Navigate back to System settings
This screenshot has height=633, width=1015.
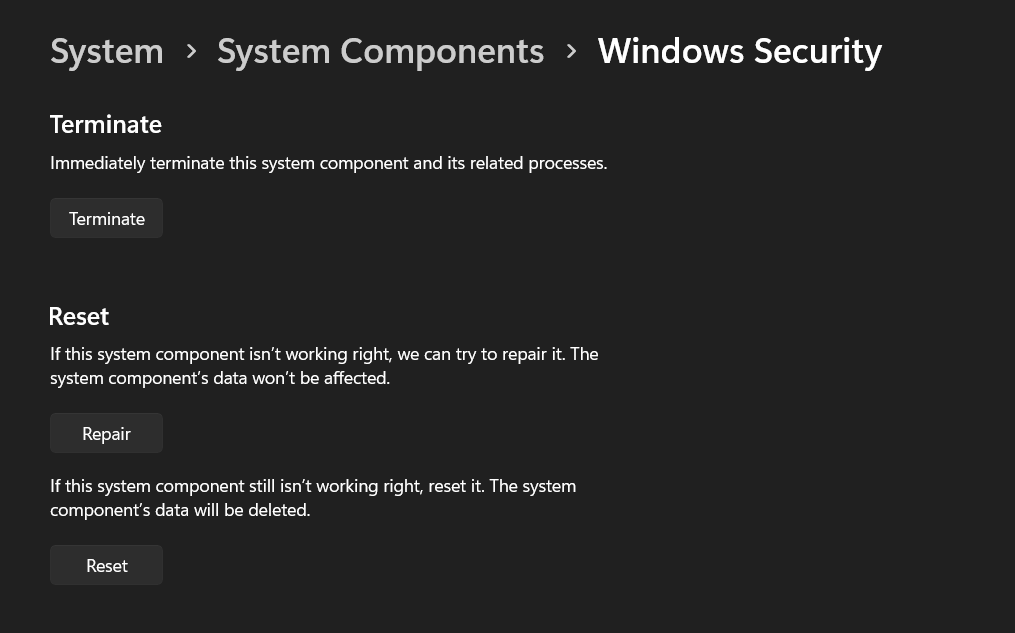tap(106, 50)
